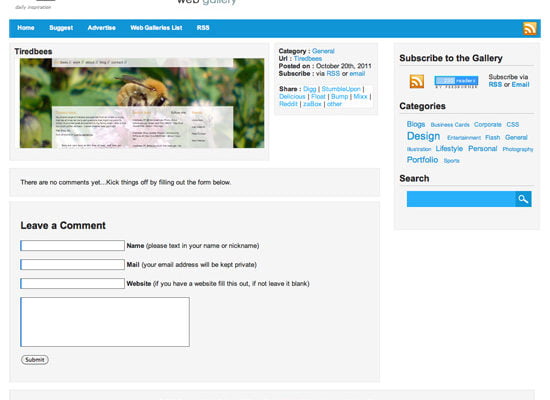Screen dimensions: 550x400
Task: Share the post on Float
Action: 318,96
